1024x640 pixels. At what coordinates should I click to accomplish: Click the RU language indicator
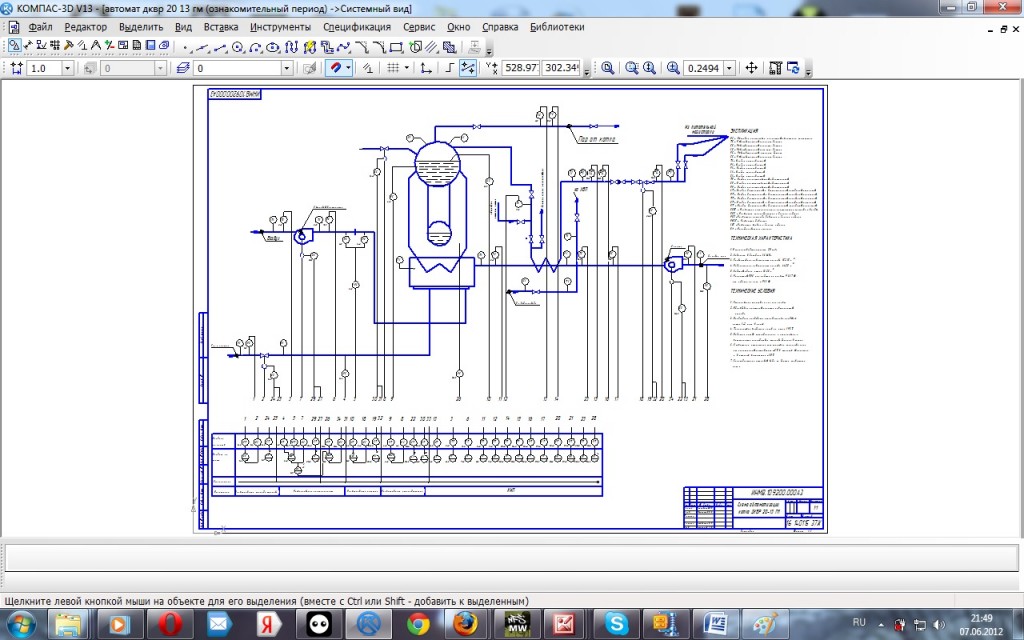coord(859,622)
